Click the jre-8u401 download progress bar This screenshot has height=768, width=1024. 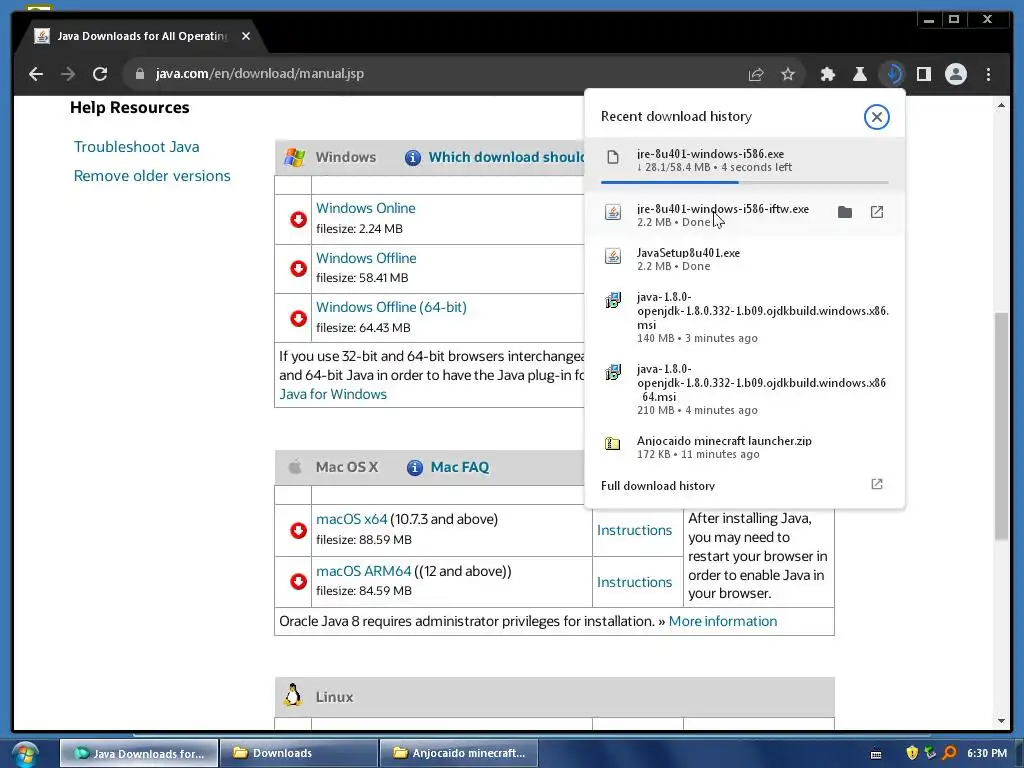click(744, 182)
